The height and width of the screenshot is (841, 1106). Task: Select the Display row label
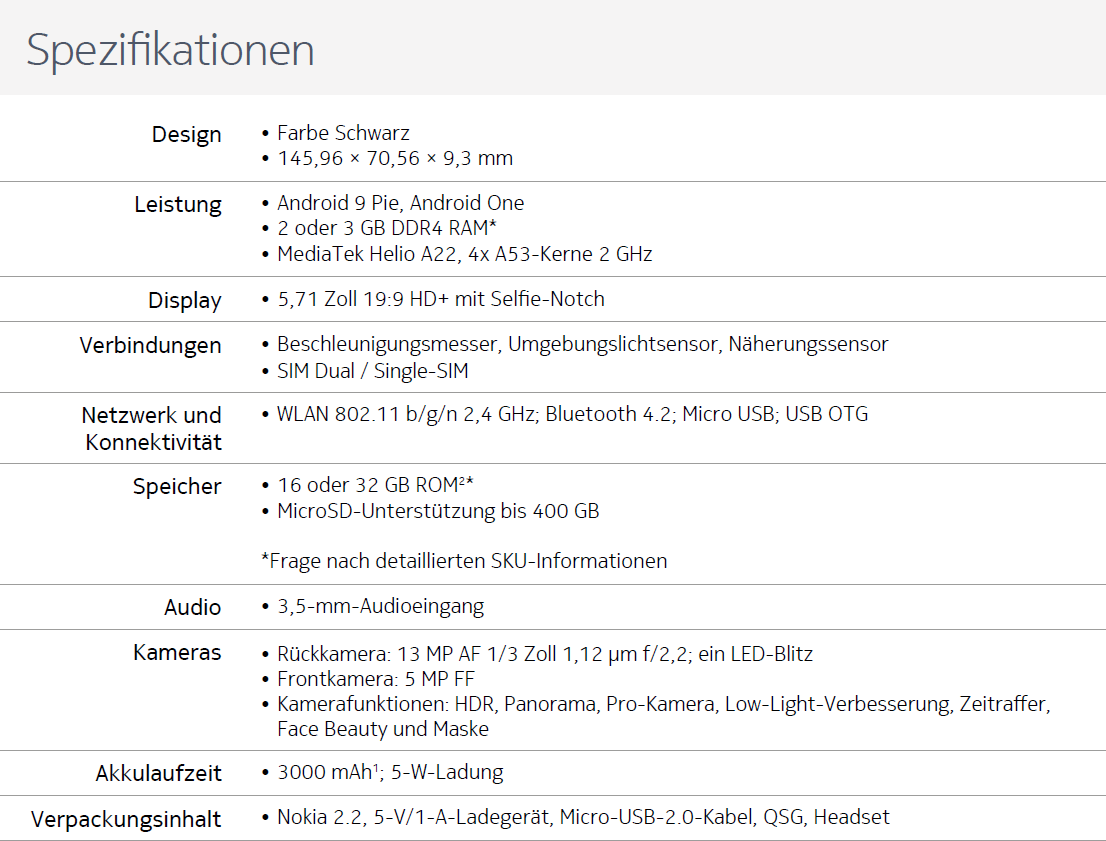(185, 301)
